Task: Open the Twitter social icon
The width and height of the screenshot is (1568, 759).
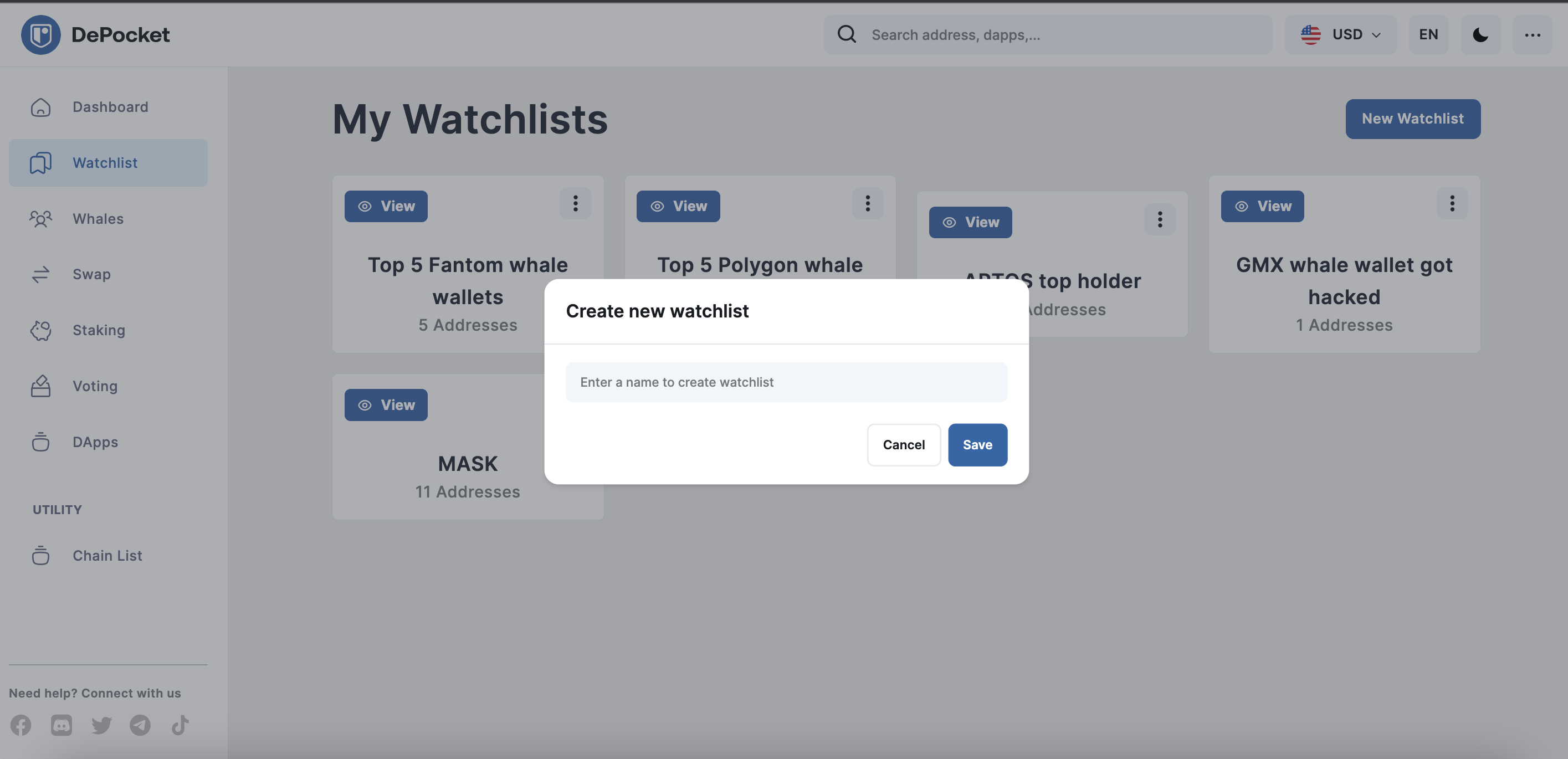Action: tap(101, 725)
